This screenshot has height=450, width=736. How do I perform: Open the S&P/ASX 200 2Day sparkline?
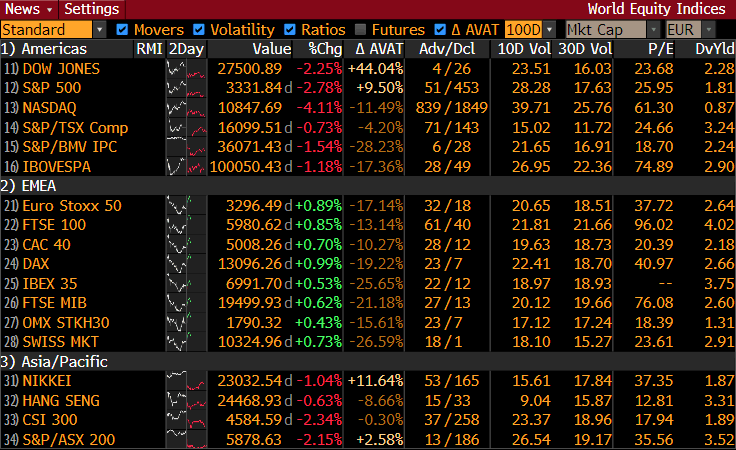(186, 439)
